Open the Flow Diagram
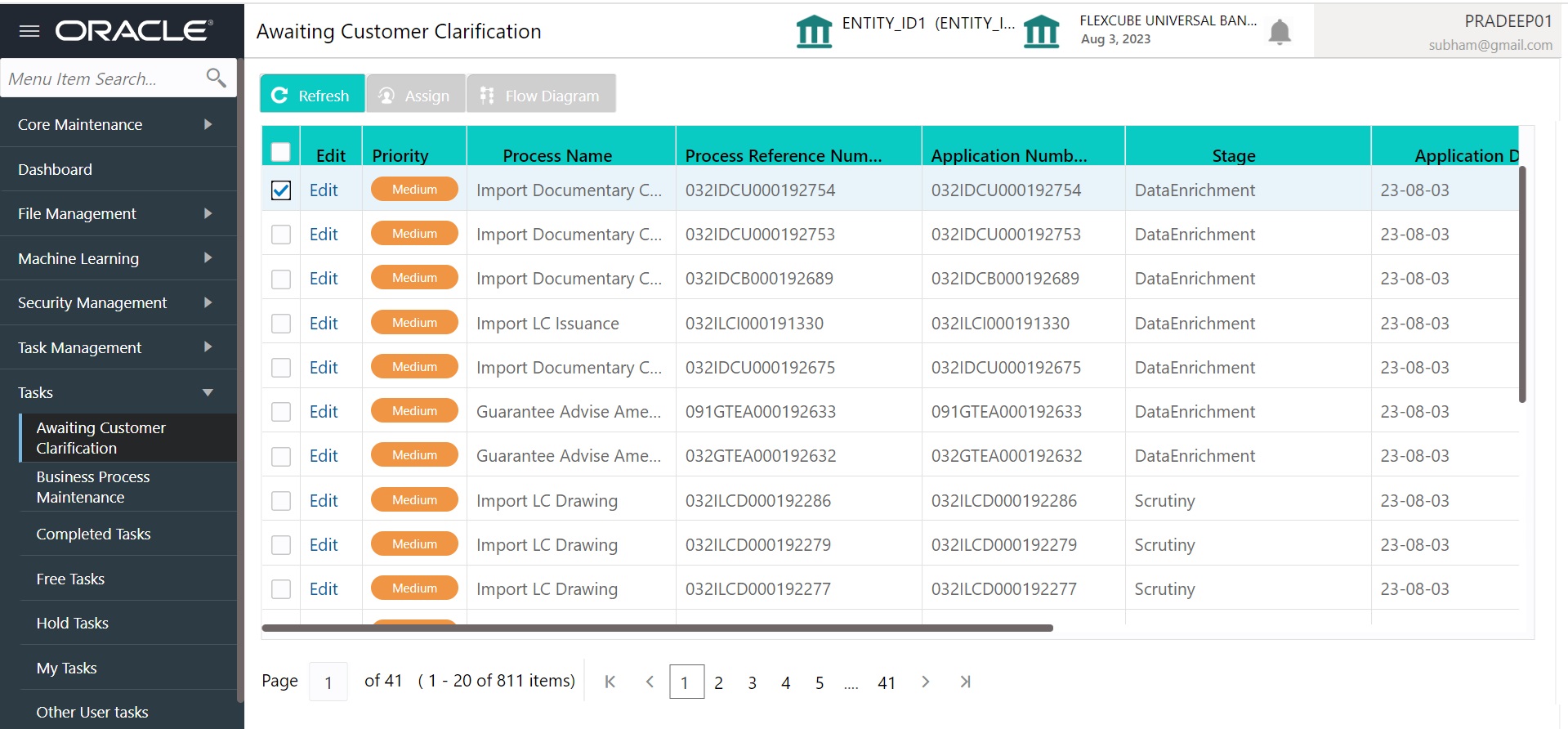Screen dimensions: 1568x729 click(x=541, y=95)
